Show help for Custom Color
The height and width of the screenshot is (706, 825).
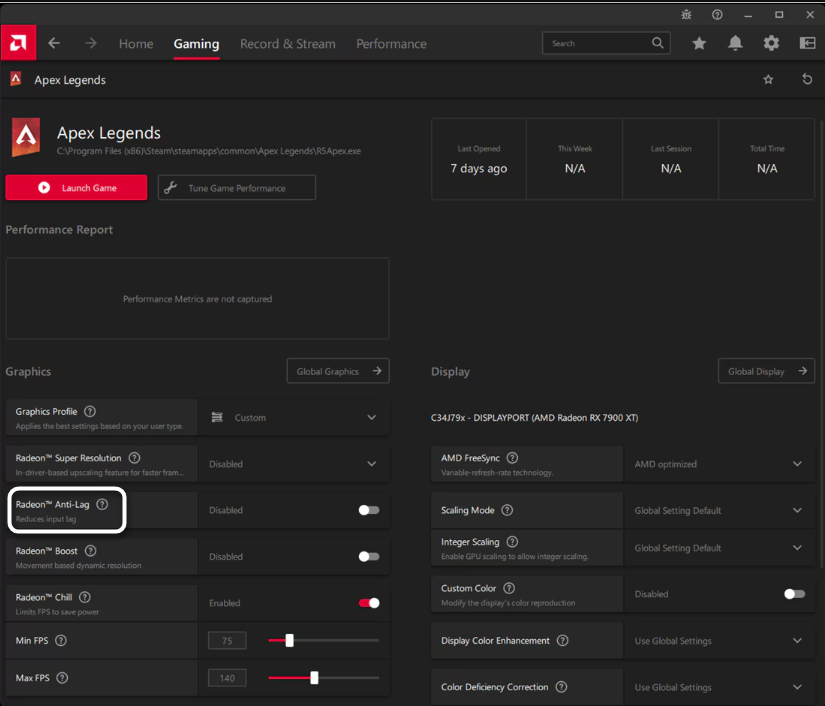509,588
